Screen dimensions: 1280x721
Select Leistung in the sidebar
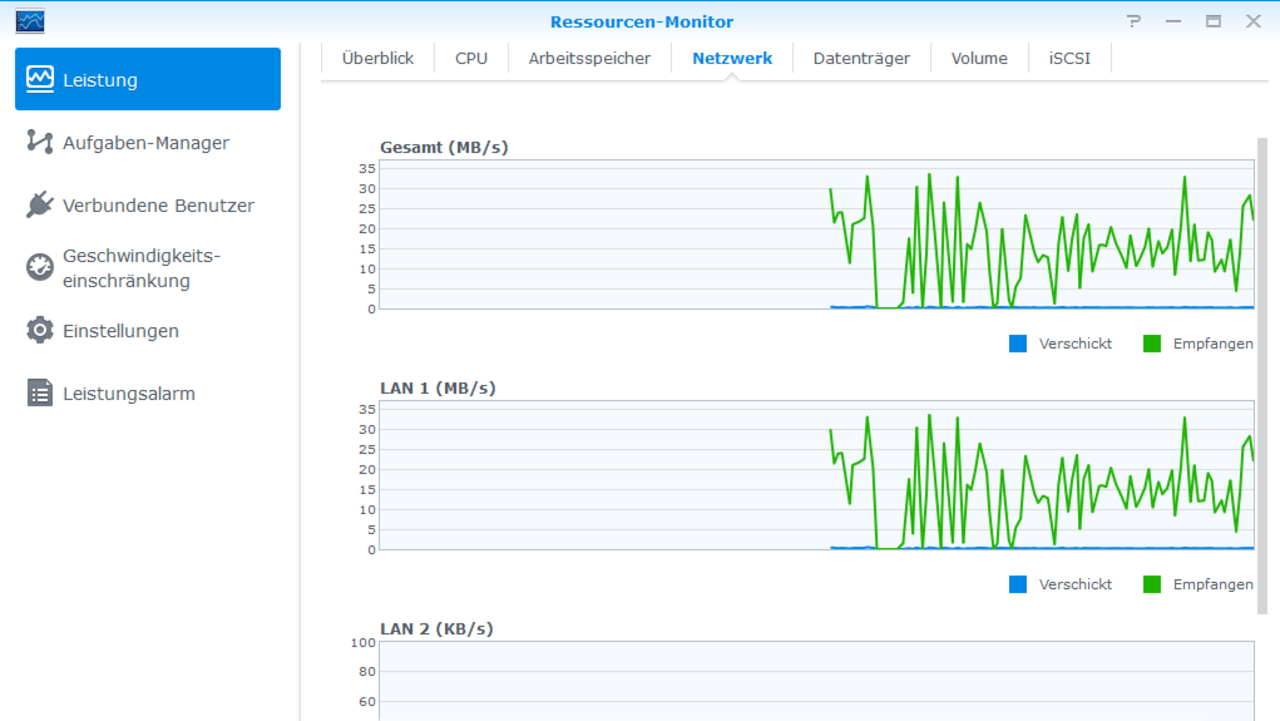(x=148, y=79)
